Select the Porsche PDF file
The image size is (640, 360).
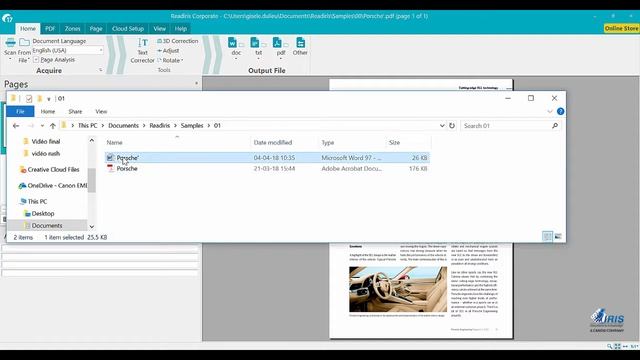(267, 168)
